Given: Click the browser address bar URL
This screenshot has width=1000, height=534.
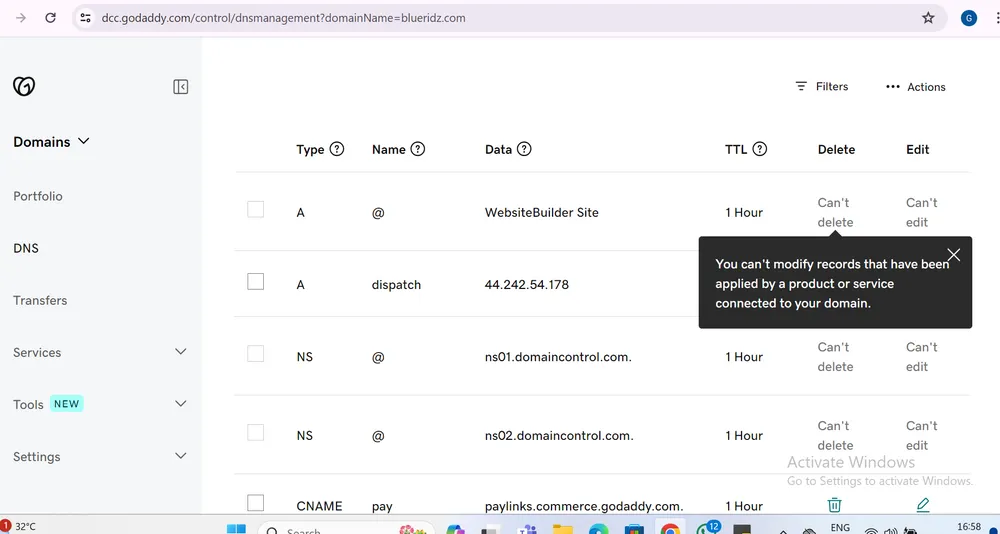Looking at the screenshot, I should [x=283, y=18].
